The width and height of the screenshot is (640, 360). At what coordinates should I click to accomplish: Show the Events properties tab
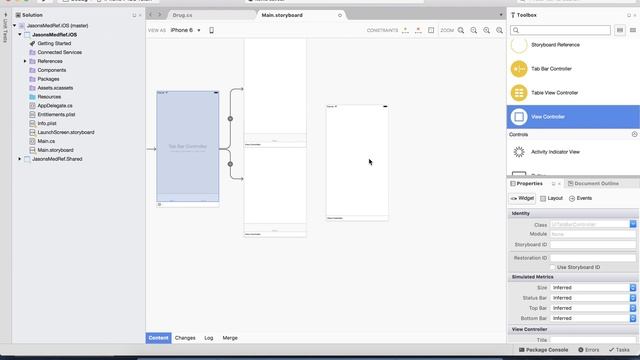click(580, 198)
